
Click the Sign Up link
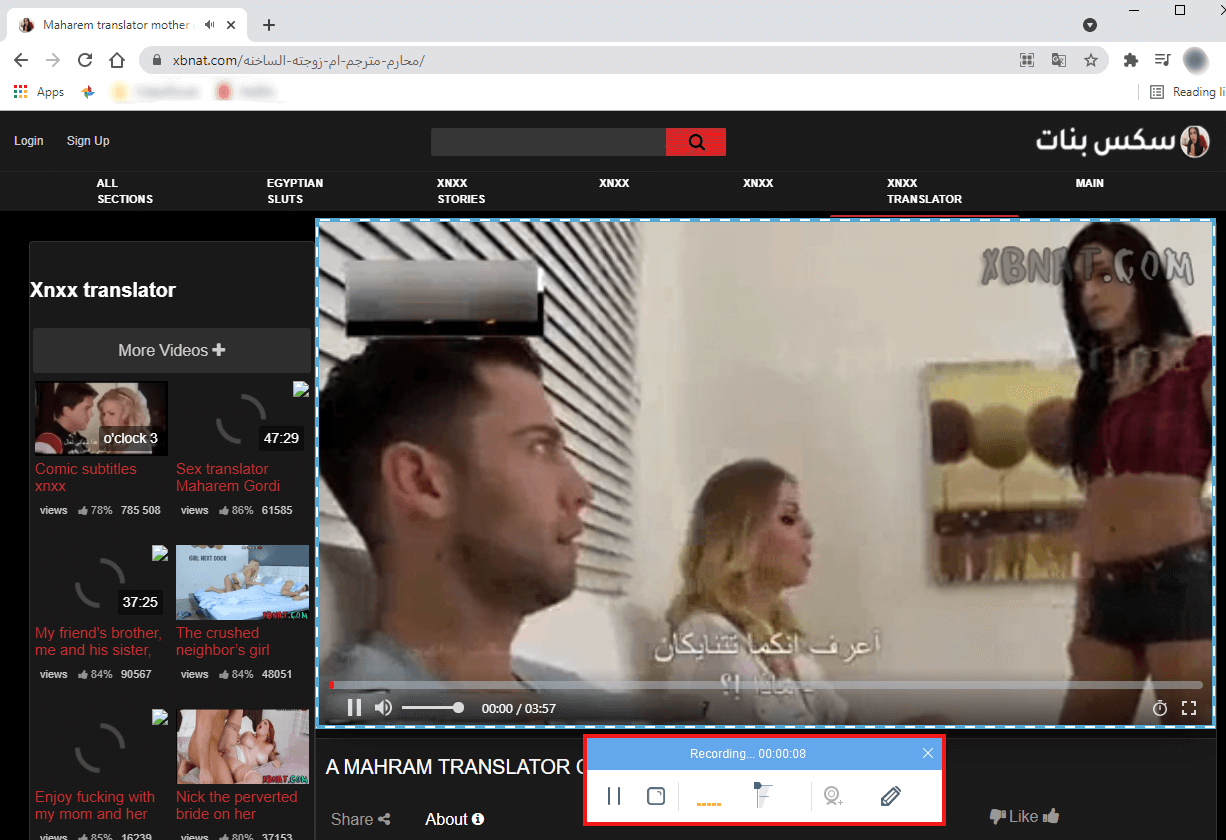click(x=88, y=141)
